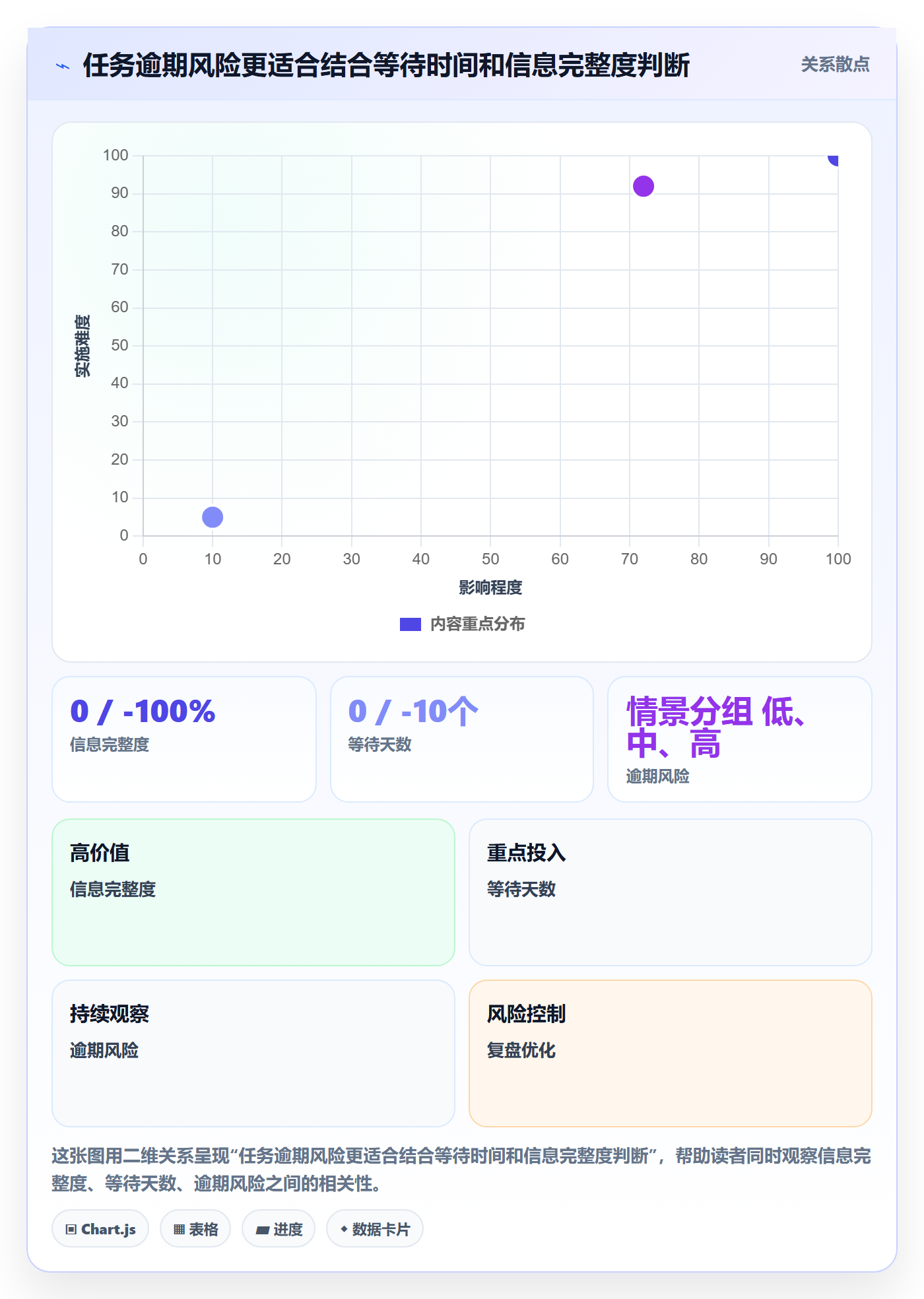Click the 进度 tag
Screen dimensions: 924x1299
click(279, 1229)
